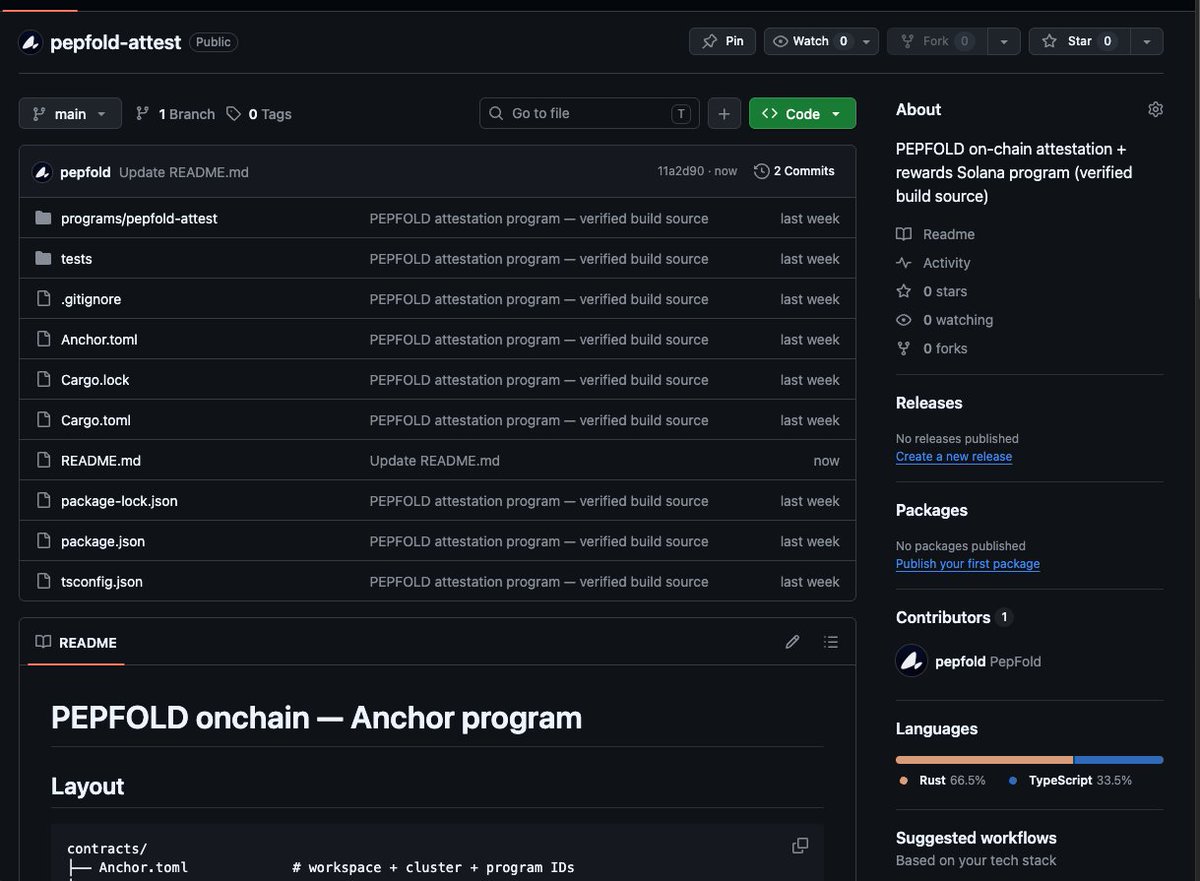Open the Cargo.lock file
The image size is (1200, 881).
(x=95, y=380)
